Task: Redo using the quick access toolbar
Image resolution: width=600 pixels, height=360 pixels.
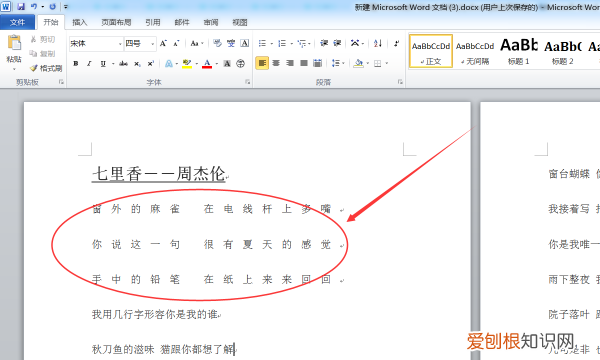Action: (x=53, y=7)
